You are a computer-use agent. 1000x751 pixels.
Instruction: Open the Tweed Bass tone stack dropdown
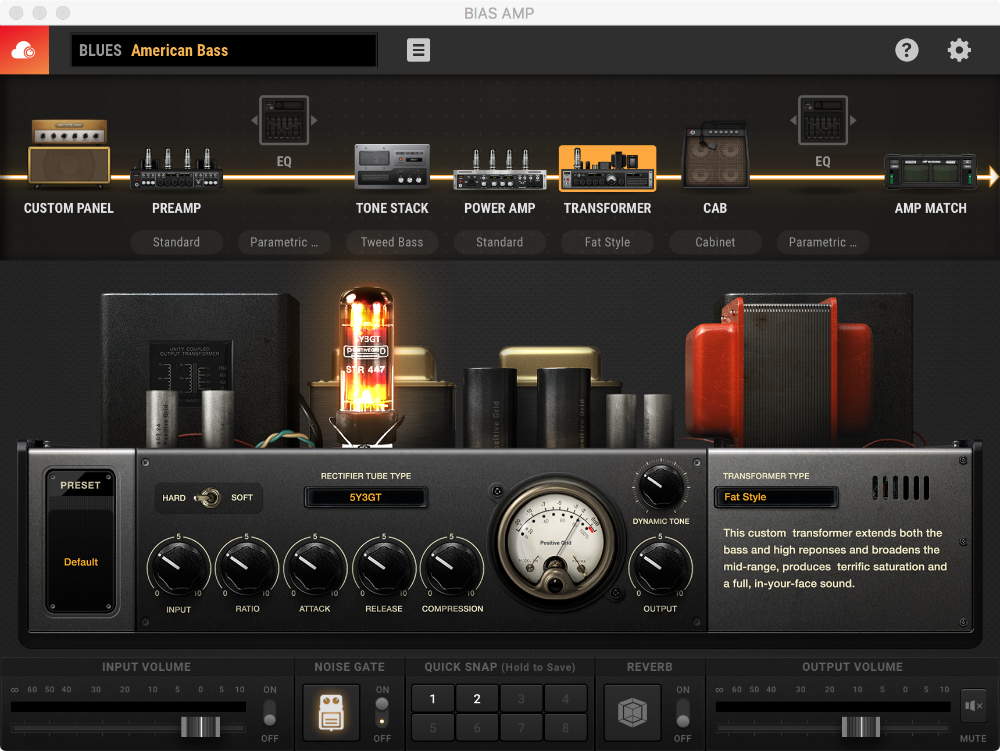click(392, 242)
